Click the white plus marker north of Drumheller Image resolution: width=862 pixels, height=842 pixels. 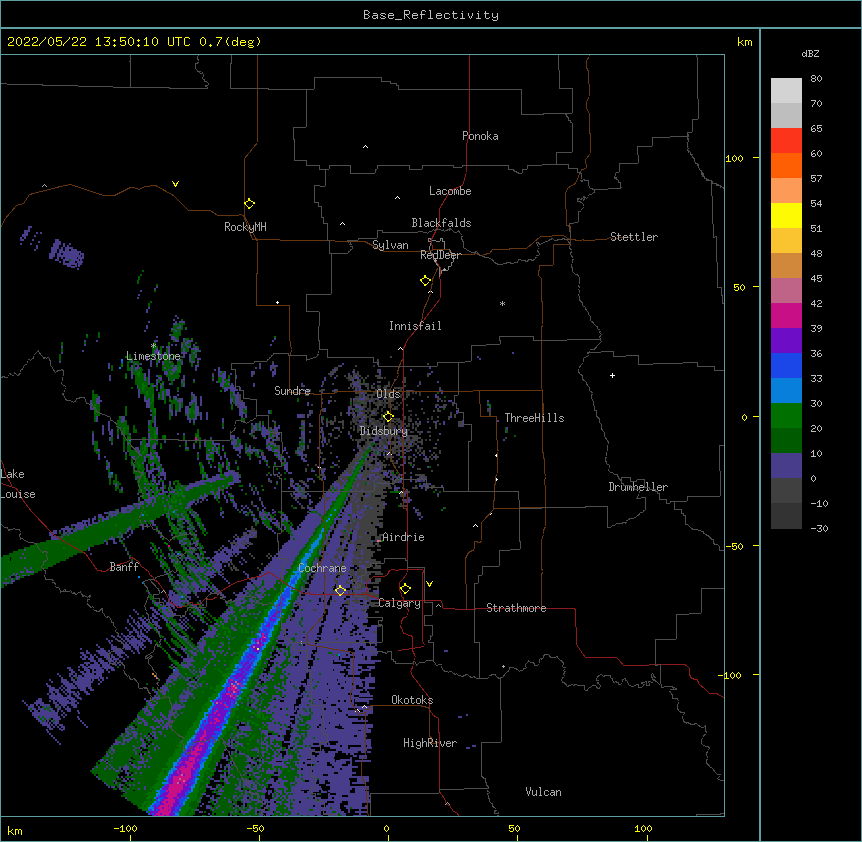pyautogui.click(x=612, y=375)
